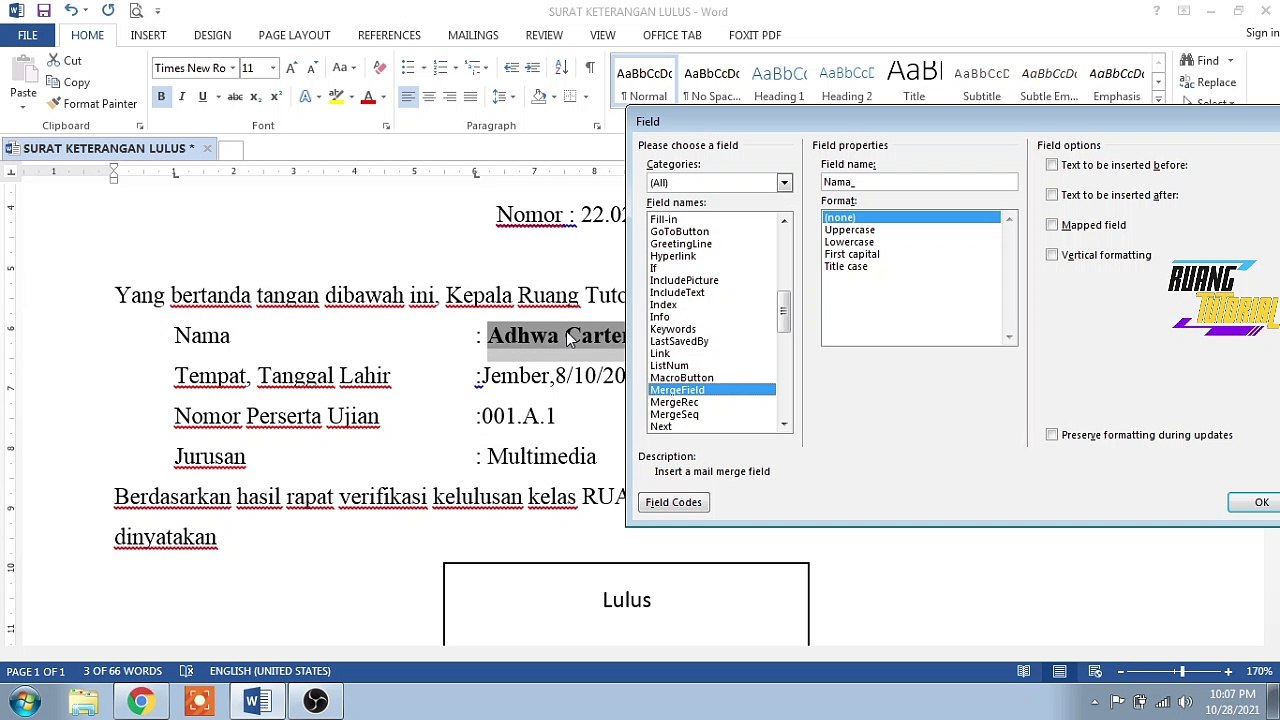Open the font name dropdown
Viewport: 1280px width, 720px height.
tap(232, 68)
